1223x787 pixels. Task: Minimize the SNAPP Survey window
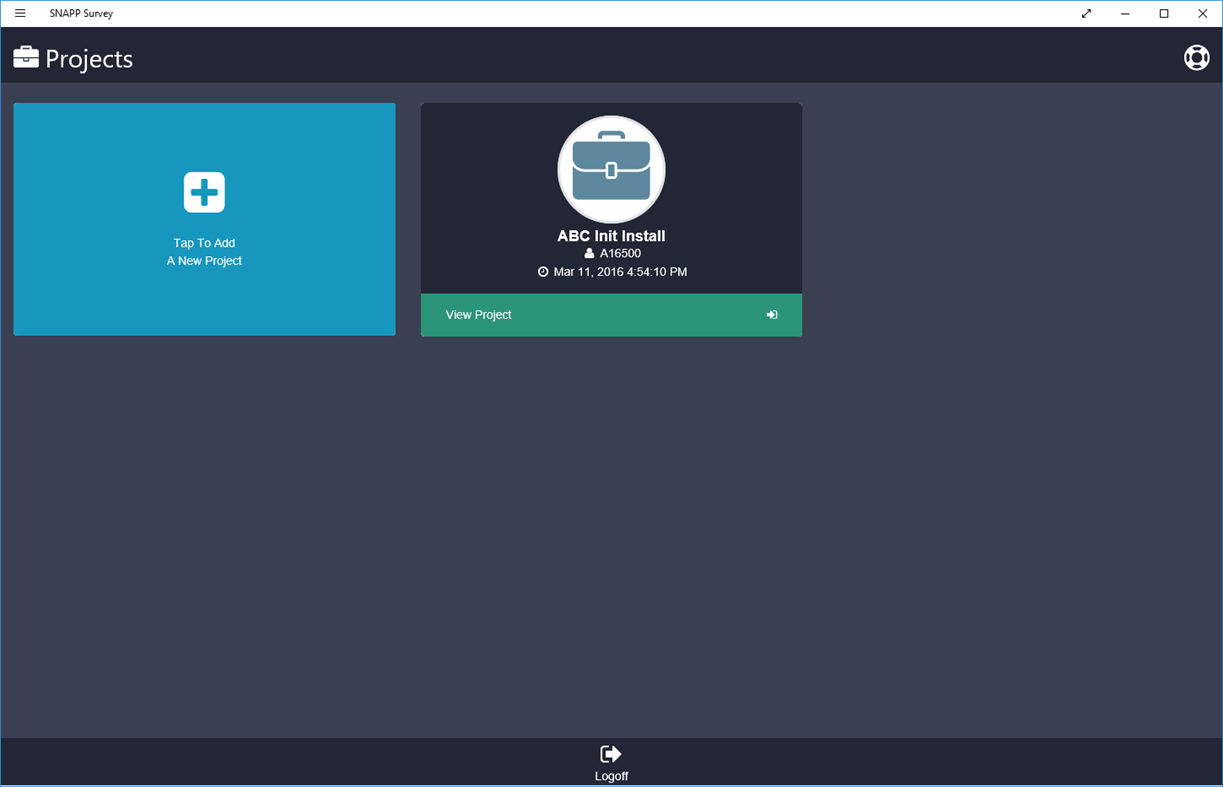point(1124,13)
